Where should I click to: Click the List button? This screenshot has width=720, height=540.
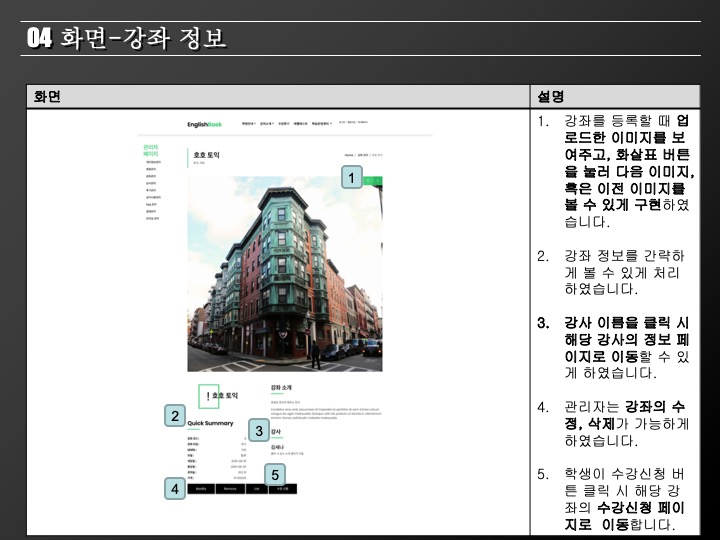257,489
